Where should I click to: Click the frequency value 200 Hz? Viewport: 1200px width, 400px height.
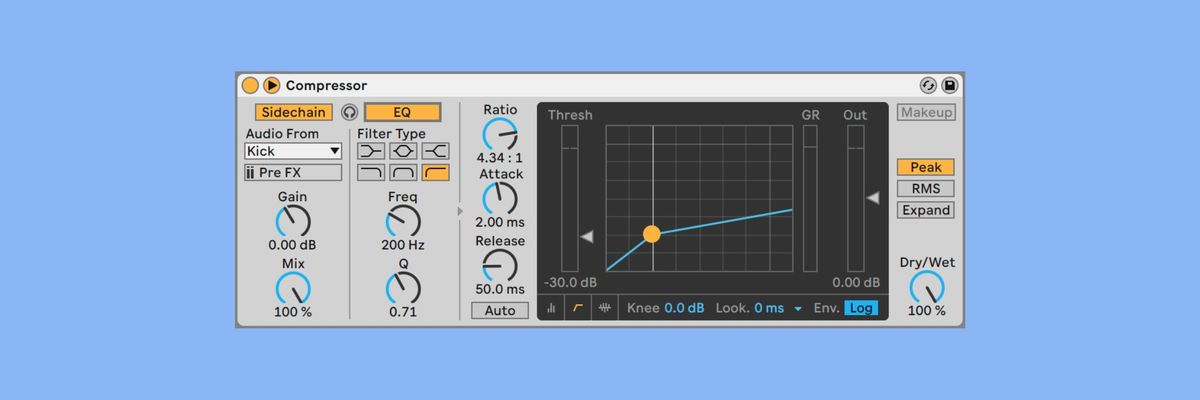click(x=403, y=245)
